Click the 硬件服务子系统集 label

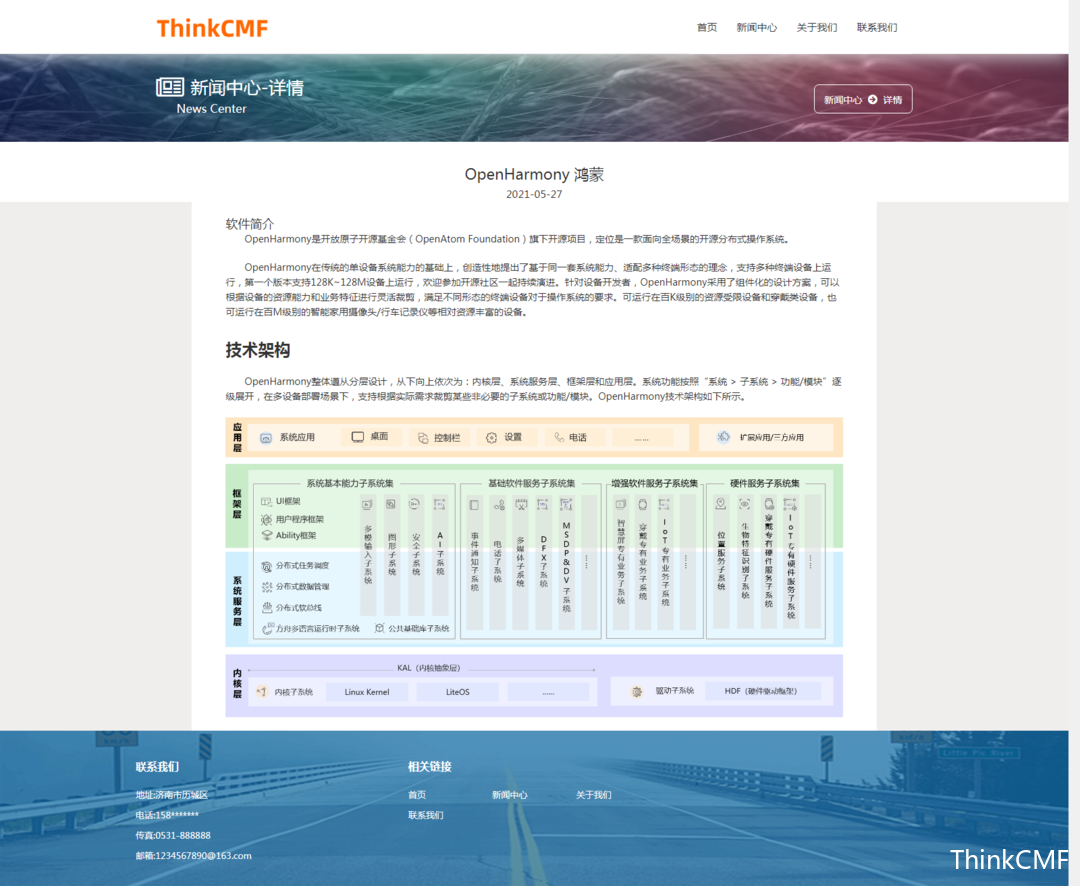coord(765,484)
